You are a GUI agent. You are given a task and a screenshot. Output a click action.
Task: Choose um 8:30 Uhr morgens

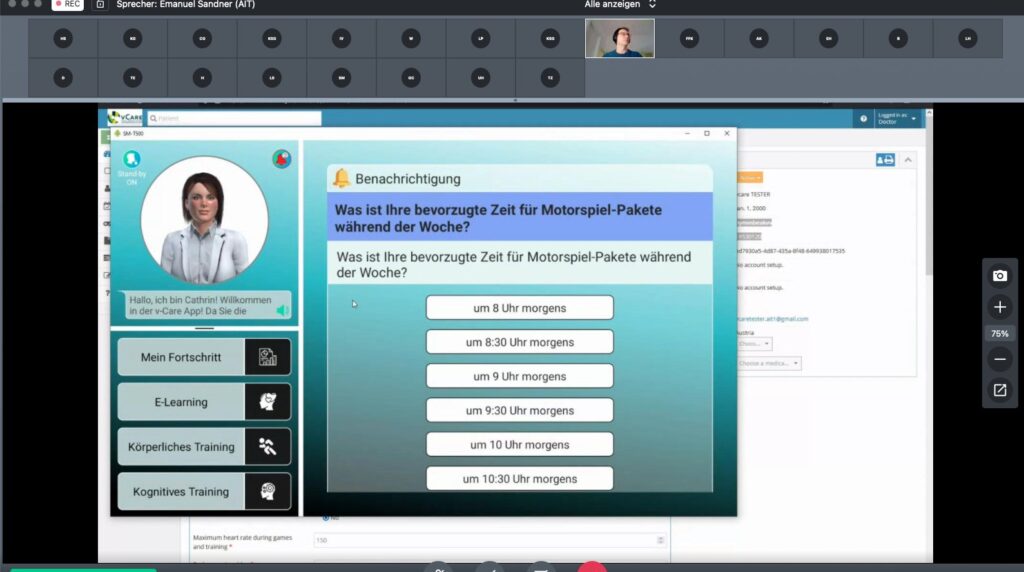tap(520, 342)
